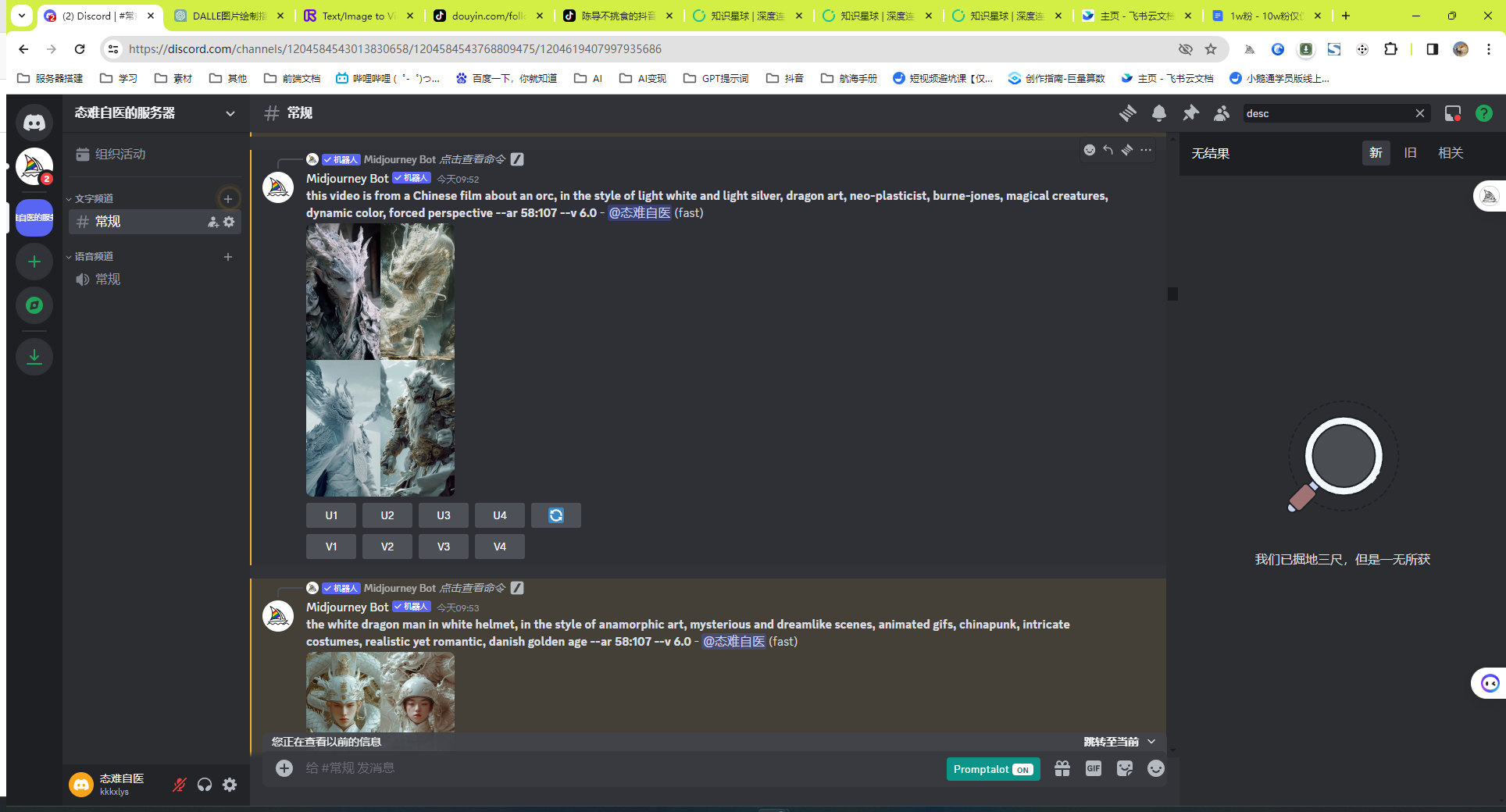This screenshot has height=812, width=1506.
Task: Create a new text channel plus icon
Action: [228, 198]
